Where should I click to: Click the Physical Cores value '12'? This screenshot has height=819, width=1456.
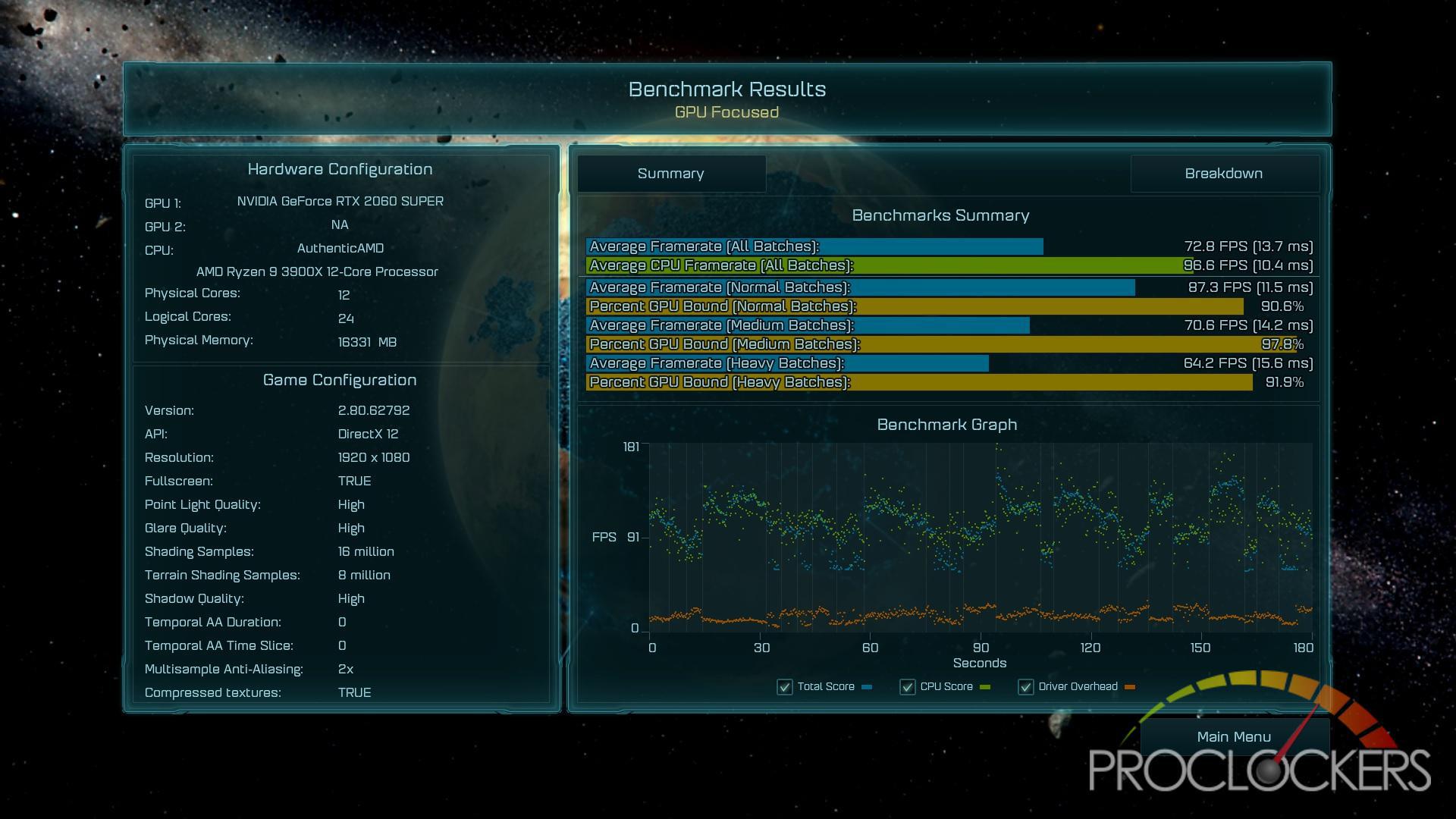(344, 295)
